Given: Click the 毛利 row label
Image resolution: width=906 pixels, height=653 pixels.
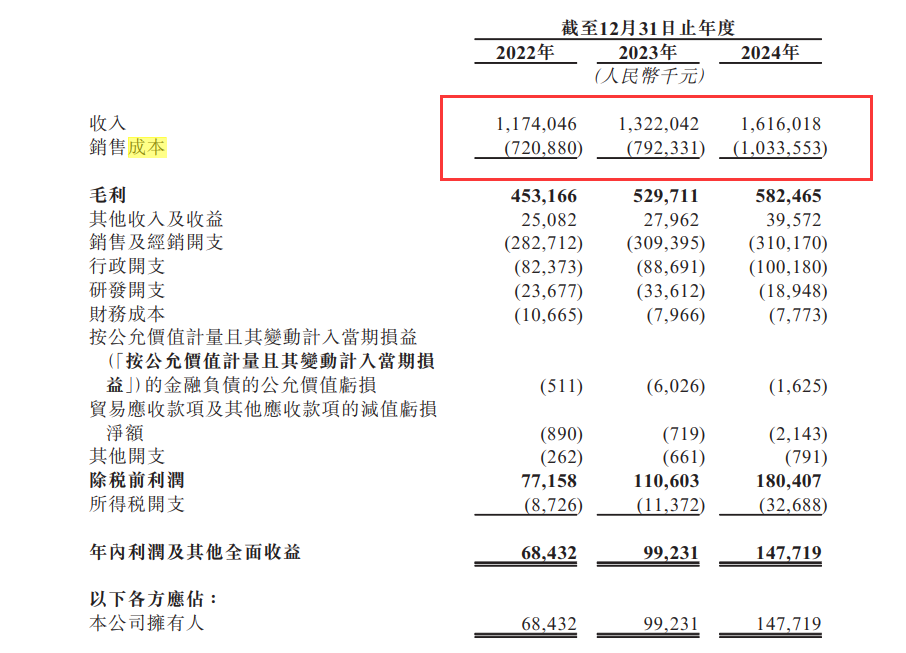Looking at the screenshot, I should click(x=108, y=195).
